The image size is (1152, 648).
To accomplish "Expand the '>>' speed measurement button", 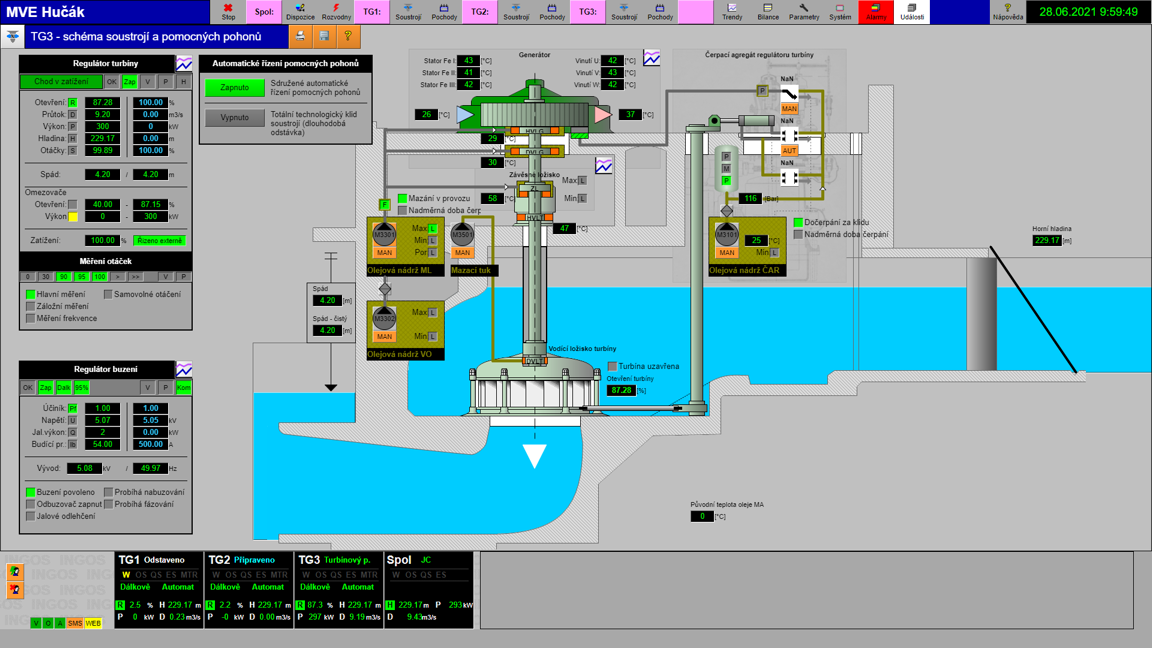I will (x=136, y=277).
